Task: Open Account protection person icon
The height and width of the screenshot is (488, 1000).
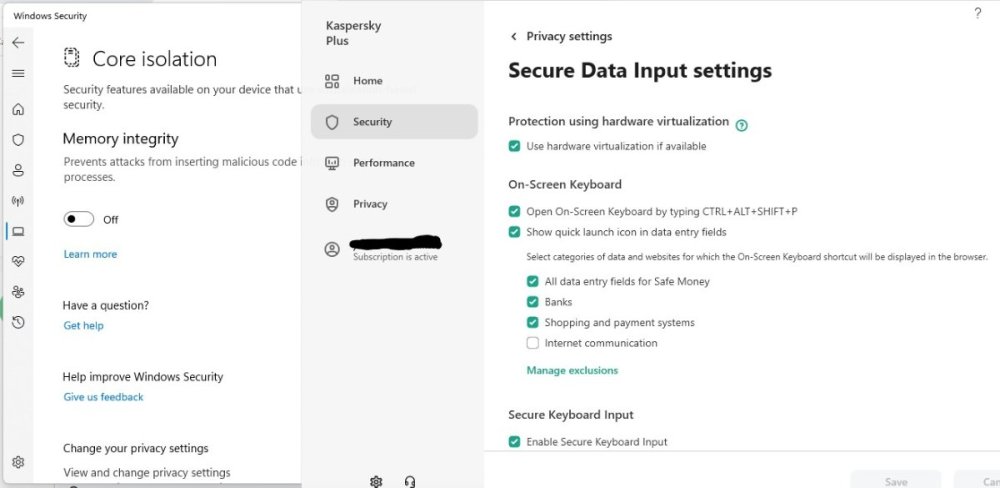Action: [18, 170]
